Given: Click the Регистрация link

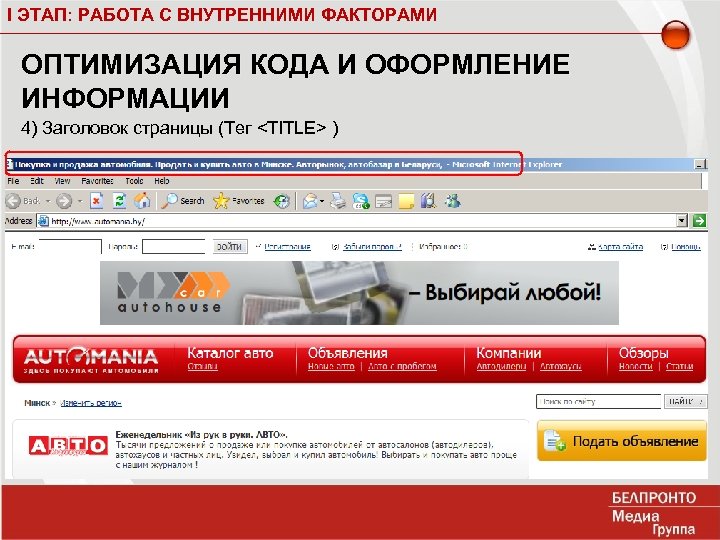Looking at the screenshot, I should [x=287, y=247].
